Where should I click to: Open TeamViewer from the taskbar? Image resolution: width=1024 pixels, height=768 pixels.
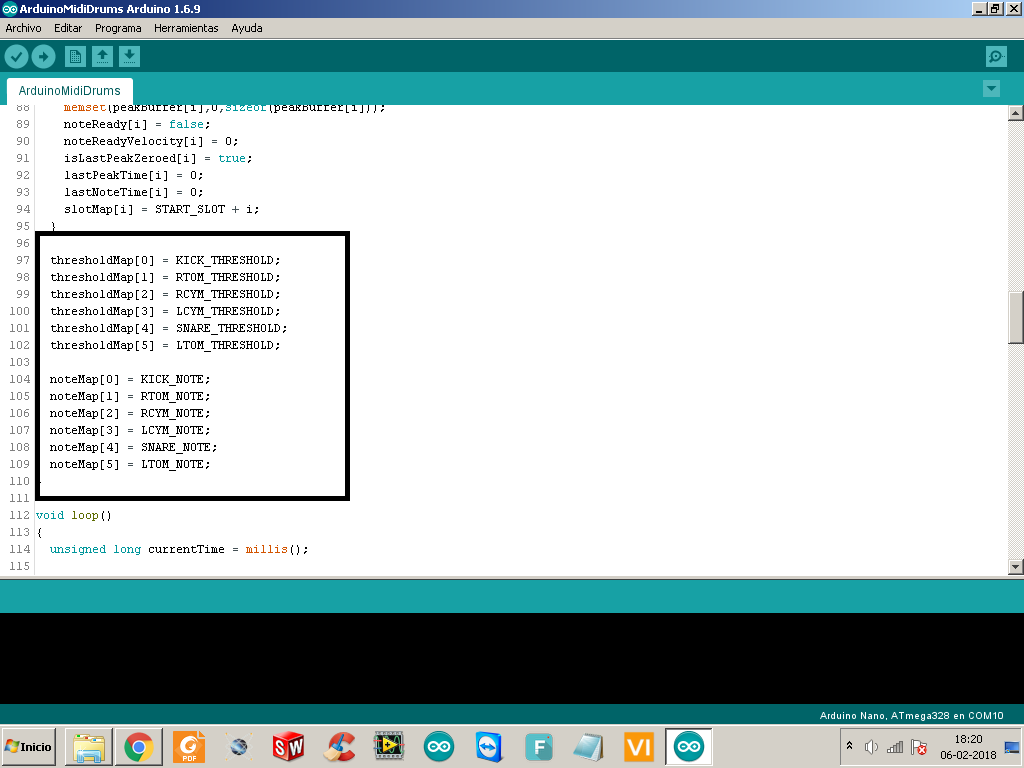coord(488,747)
